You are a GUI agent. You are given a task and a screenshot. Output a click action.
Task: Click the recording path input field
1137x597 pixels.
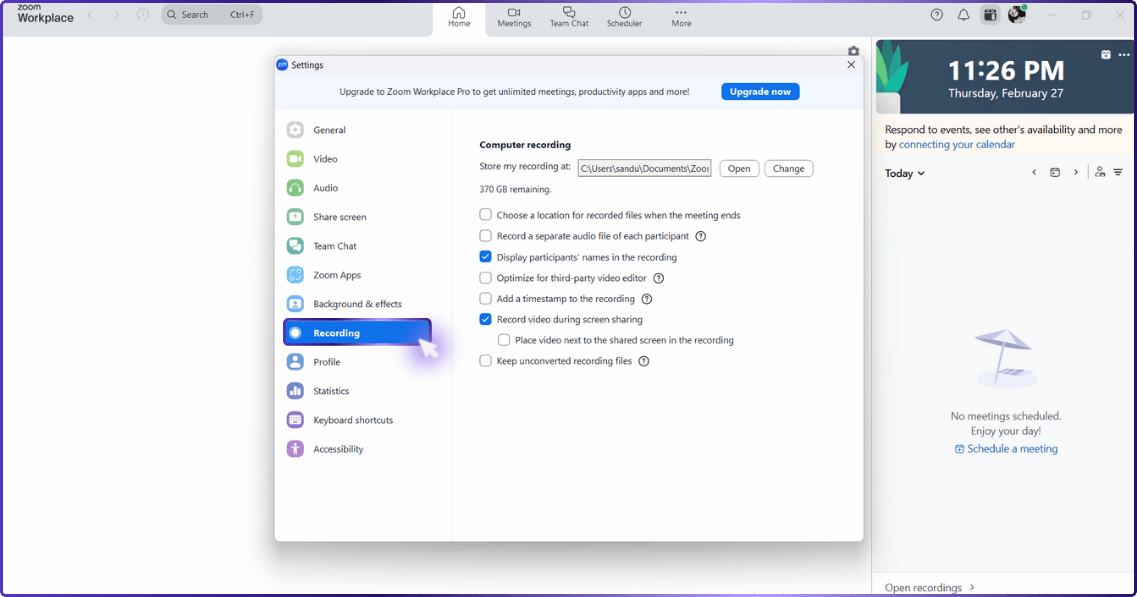click(645, 168)
